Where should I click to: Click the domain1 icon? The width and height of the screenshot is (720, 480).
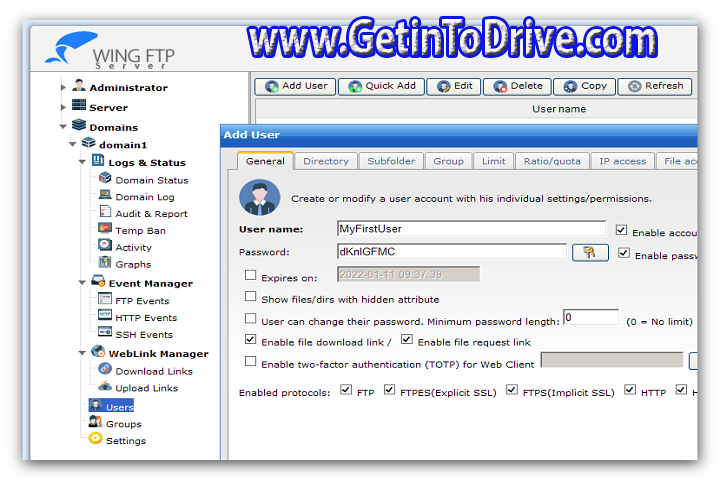point(89,143)
